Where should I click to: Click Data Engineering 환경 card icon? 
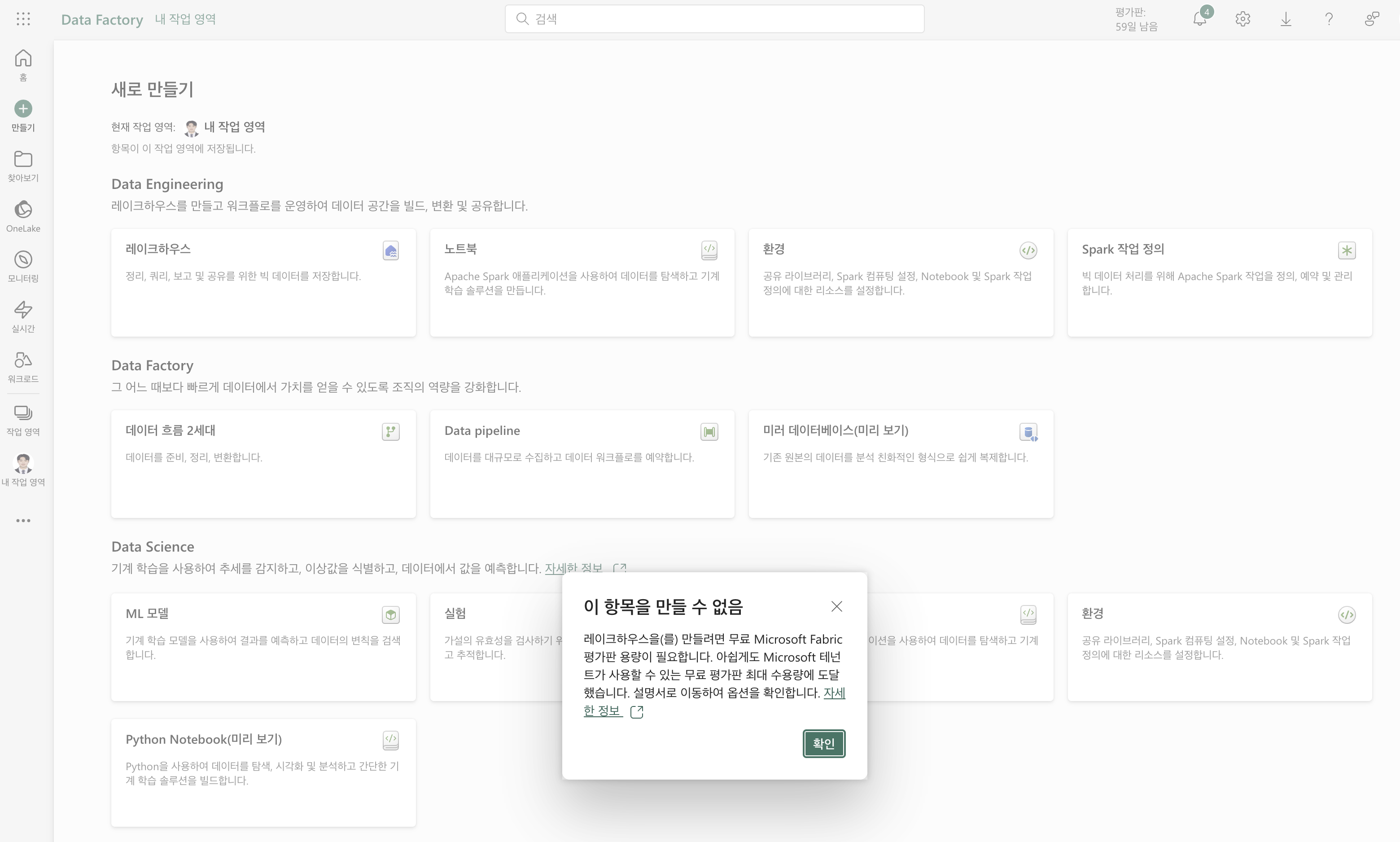point(1028,250)
